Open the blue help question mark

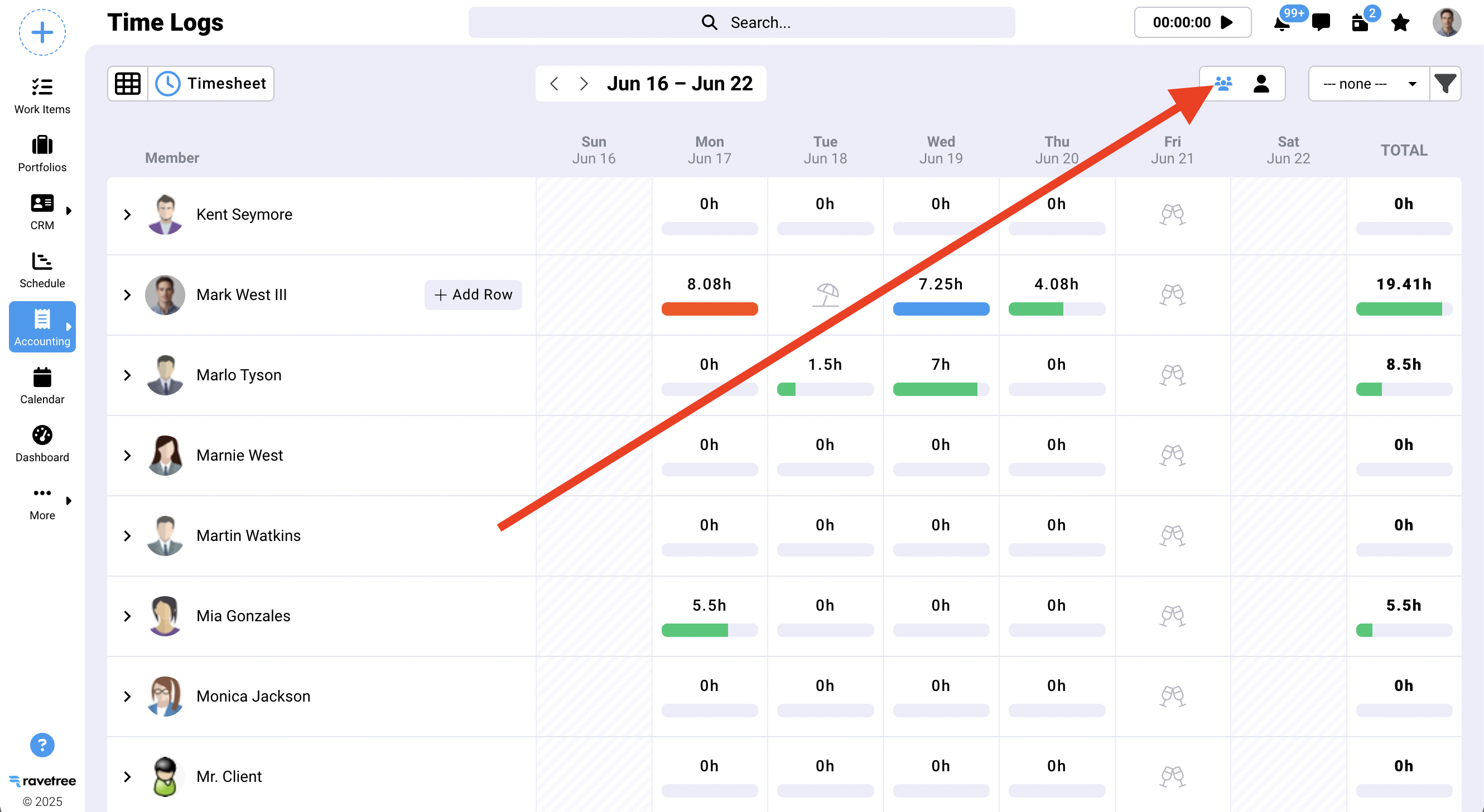pos(42,745)
